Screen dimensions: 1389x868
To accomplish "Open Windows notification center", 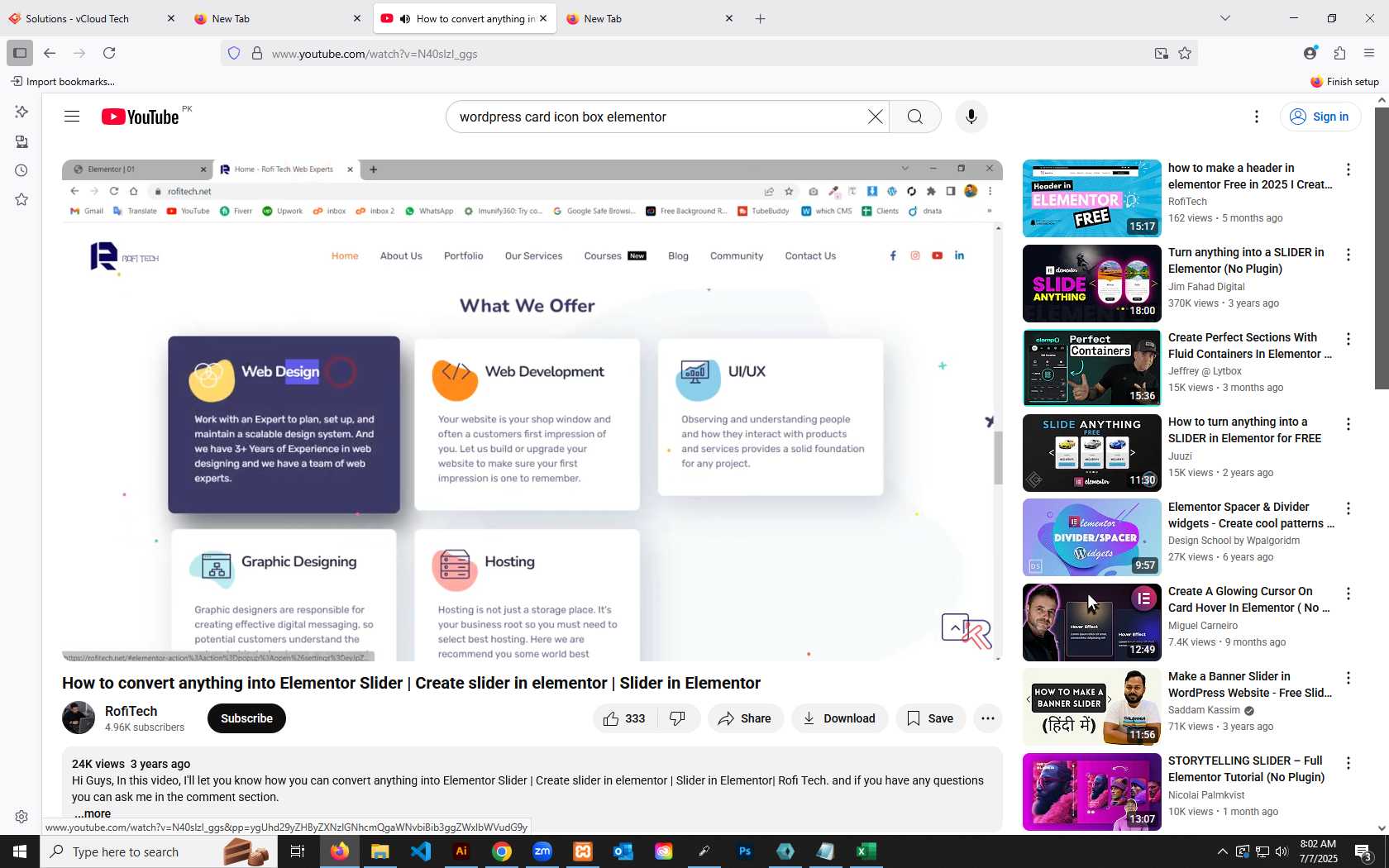I will coord(1364,851).
